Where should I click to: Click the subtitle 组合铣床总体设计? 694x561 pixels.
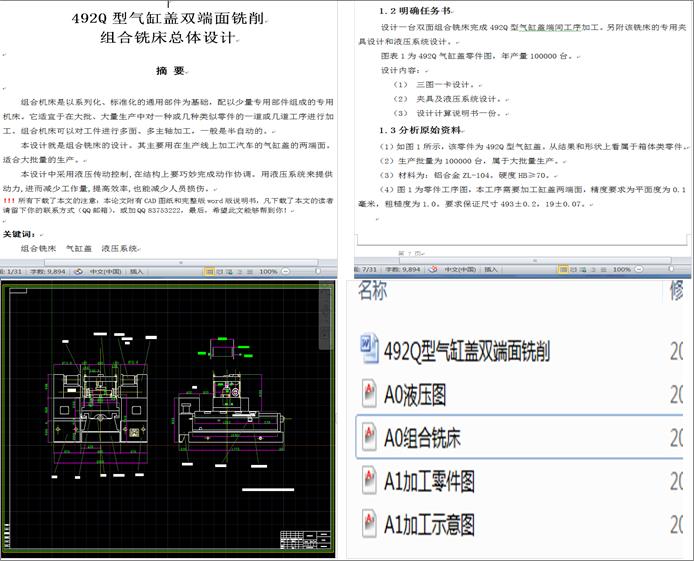point(167,37)
